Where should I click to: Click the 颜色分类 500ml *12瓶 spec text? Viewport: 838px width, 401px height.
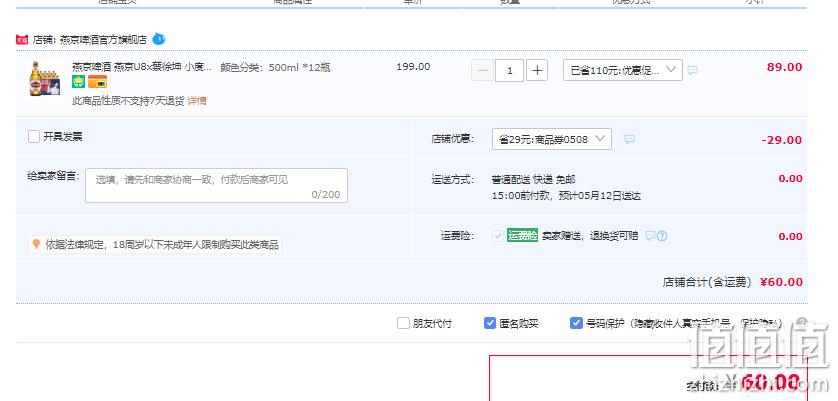click(x=275, y=67)
